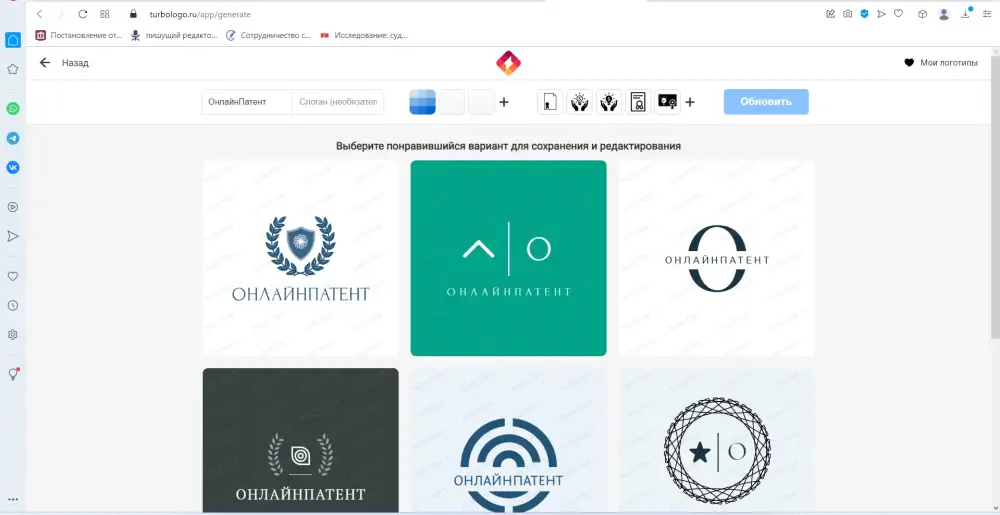Select the certificate document icon
Image resolution: width=1000 pixels, height=515 pixels.
pyautogui.click(x=637, y=102)
